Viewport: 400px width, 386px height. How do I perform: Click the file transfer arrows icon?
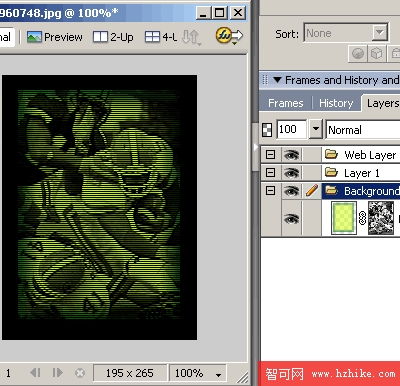click(191, 37)
